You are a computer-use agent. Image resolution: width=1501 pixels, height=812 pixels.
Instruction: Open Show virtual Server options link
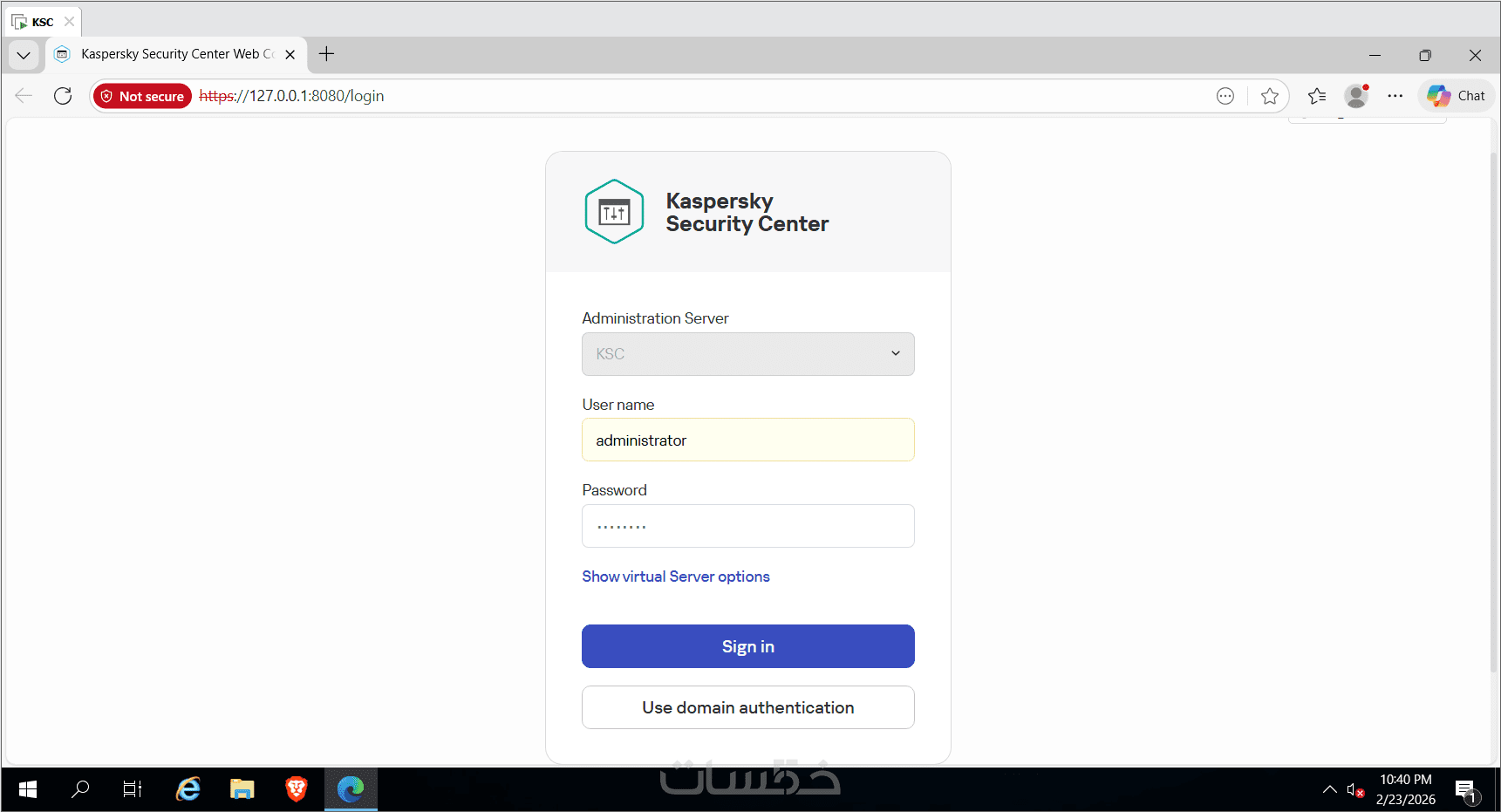pos(676,577)
